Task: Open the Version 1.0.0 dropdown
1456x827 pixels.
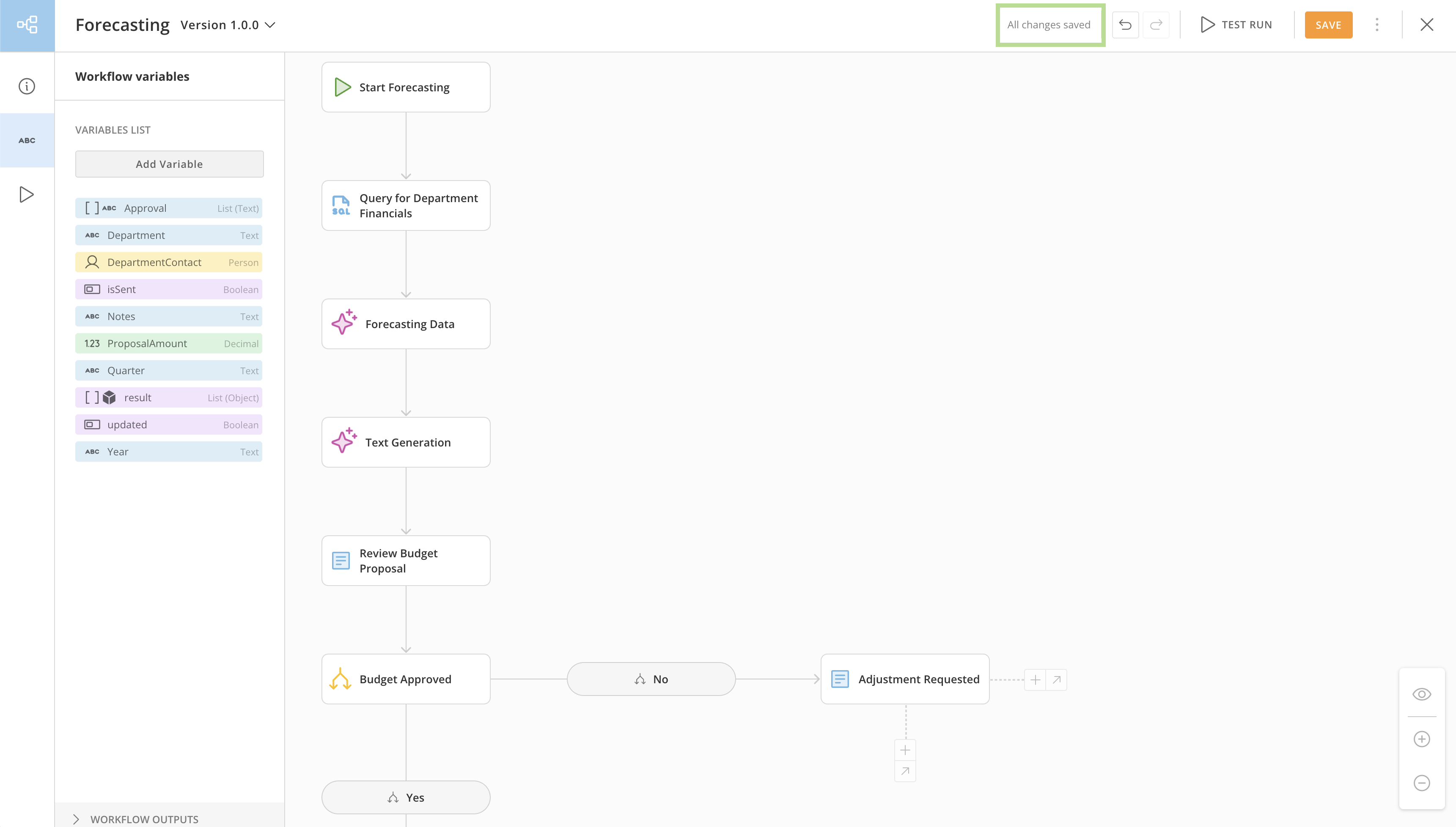Action: pyautogui.click(x=228, y=25)
